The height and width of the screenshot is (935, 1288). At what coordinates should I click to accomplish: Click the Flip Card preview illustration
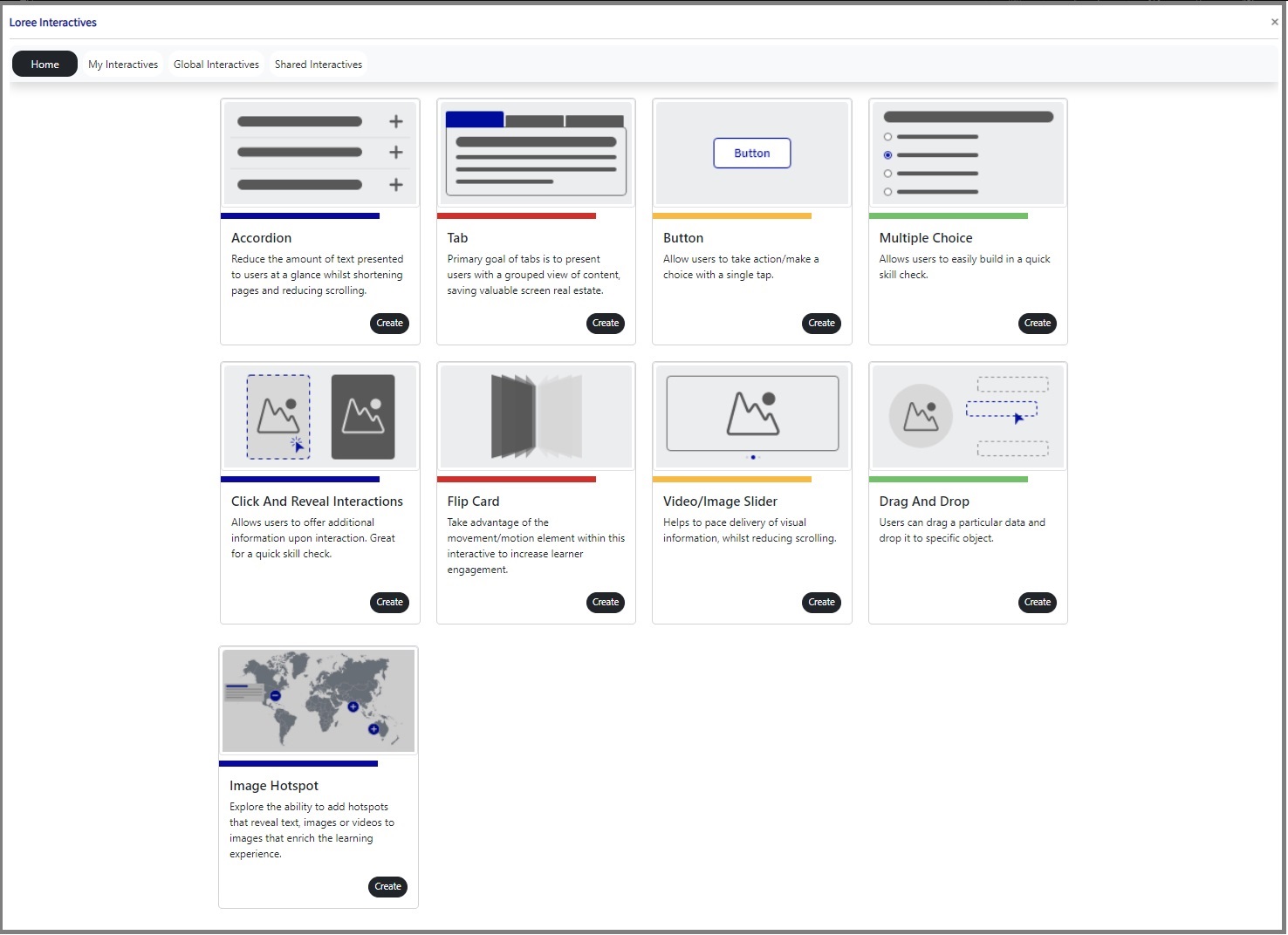coord(536,417)
